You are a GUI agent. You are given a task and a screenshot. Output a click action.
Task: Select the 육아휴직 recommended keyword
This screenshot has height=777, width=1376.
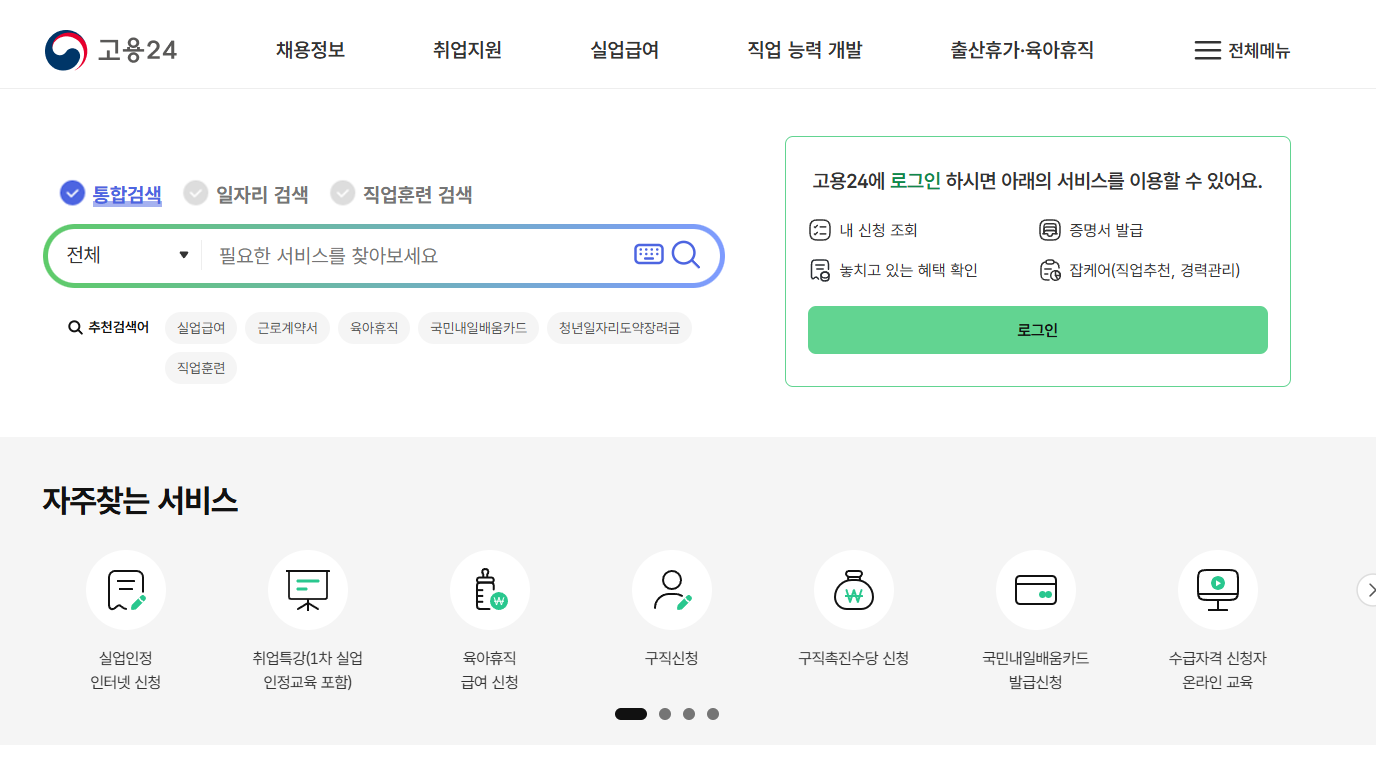(374, 328)
